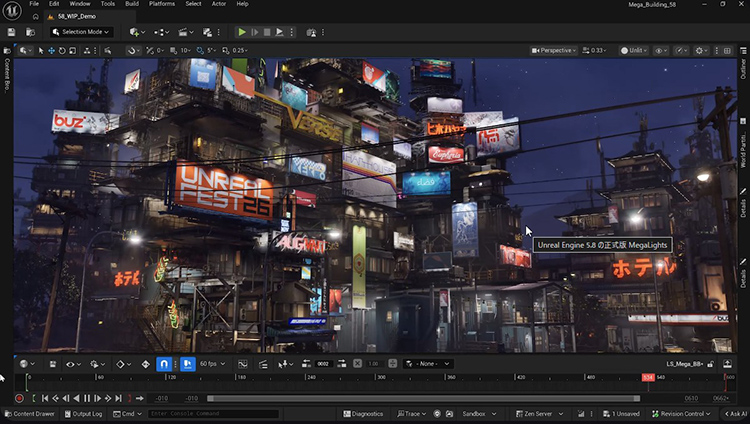Click the Skip frame button beside Play
Screen dimensions: 750x424
coord(255,32)
